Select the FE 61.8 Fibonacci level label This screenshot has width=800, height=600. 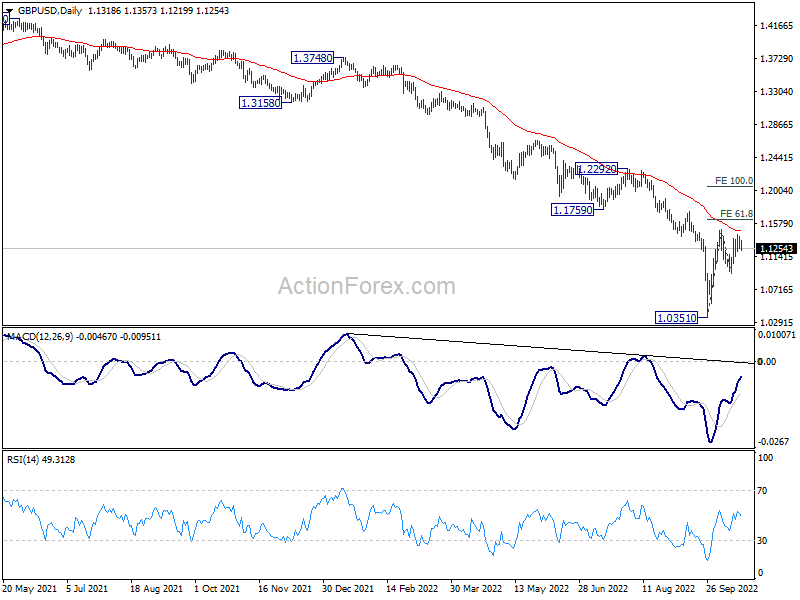[736, 214]
